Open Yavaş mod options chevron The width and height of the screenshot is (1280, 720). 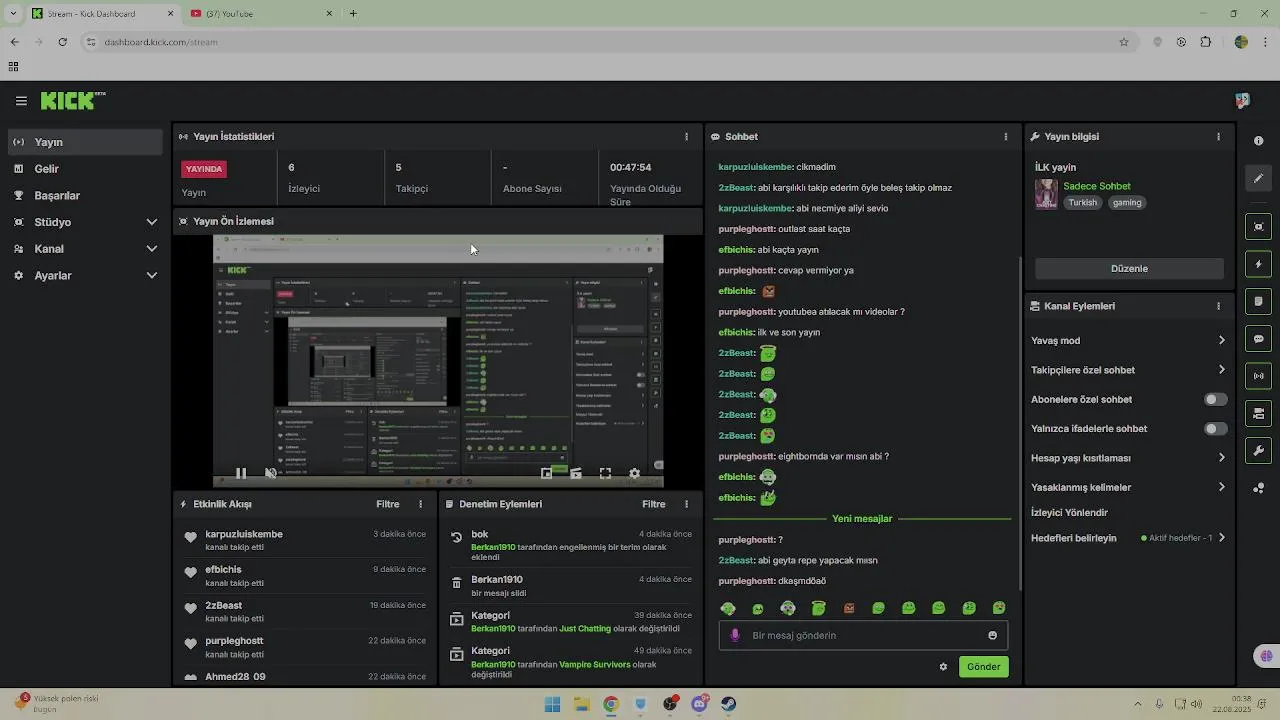pos(1221,341)
